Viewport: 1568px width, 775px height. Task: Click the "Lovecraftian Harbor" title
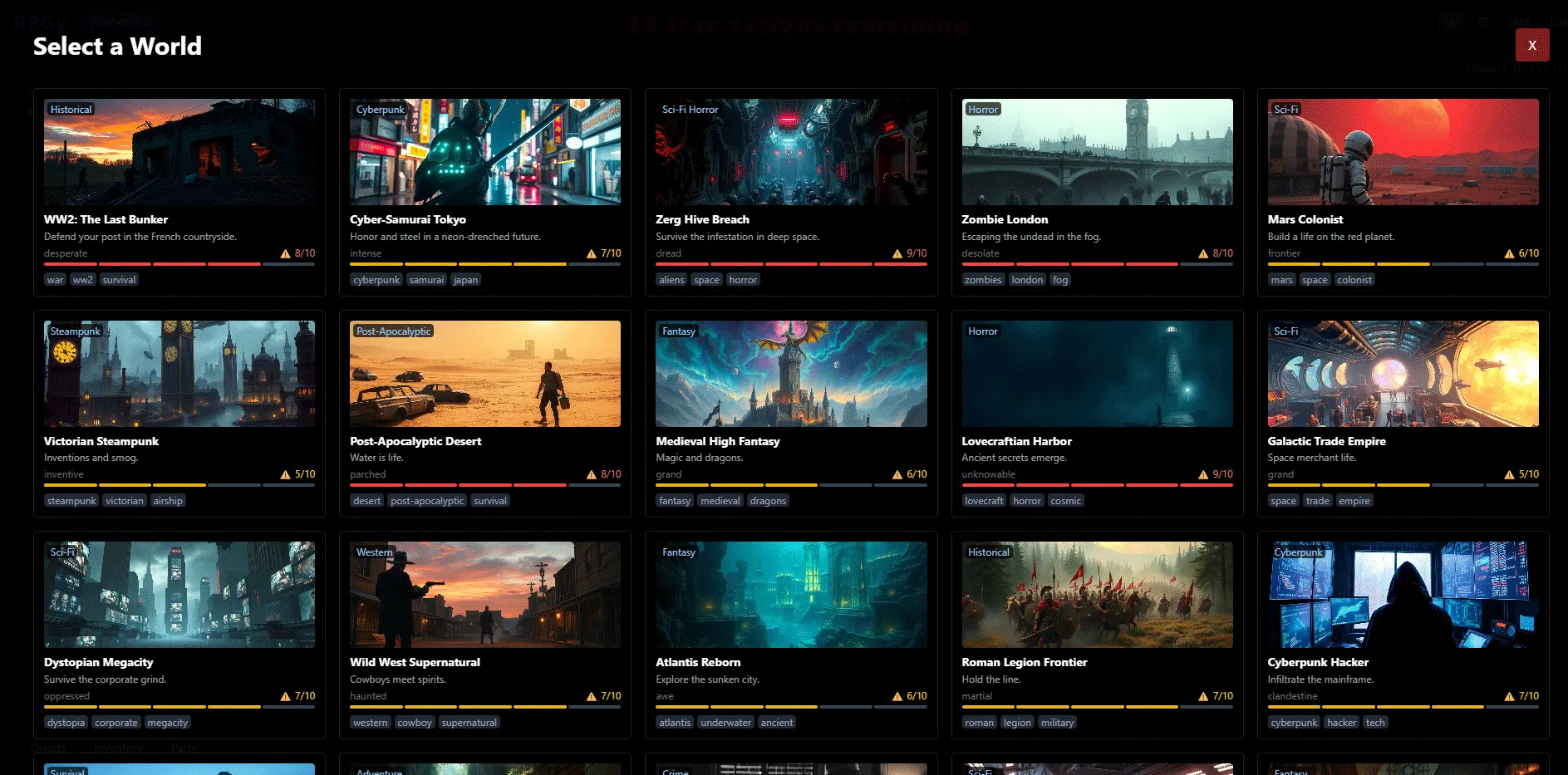point(1016,441)
